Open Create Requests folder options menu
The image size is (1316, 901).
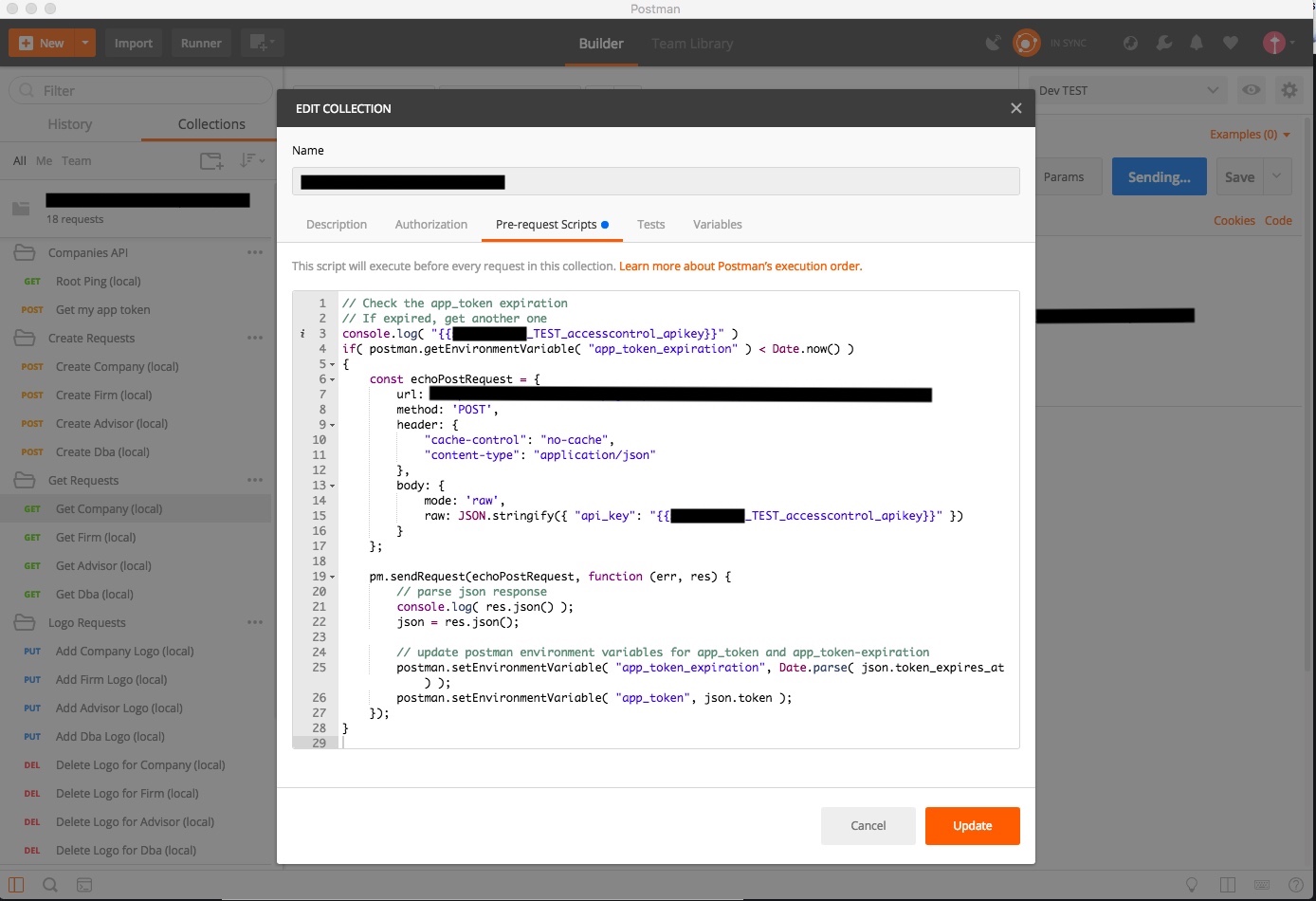(x=255, y=338)
